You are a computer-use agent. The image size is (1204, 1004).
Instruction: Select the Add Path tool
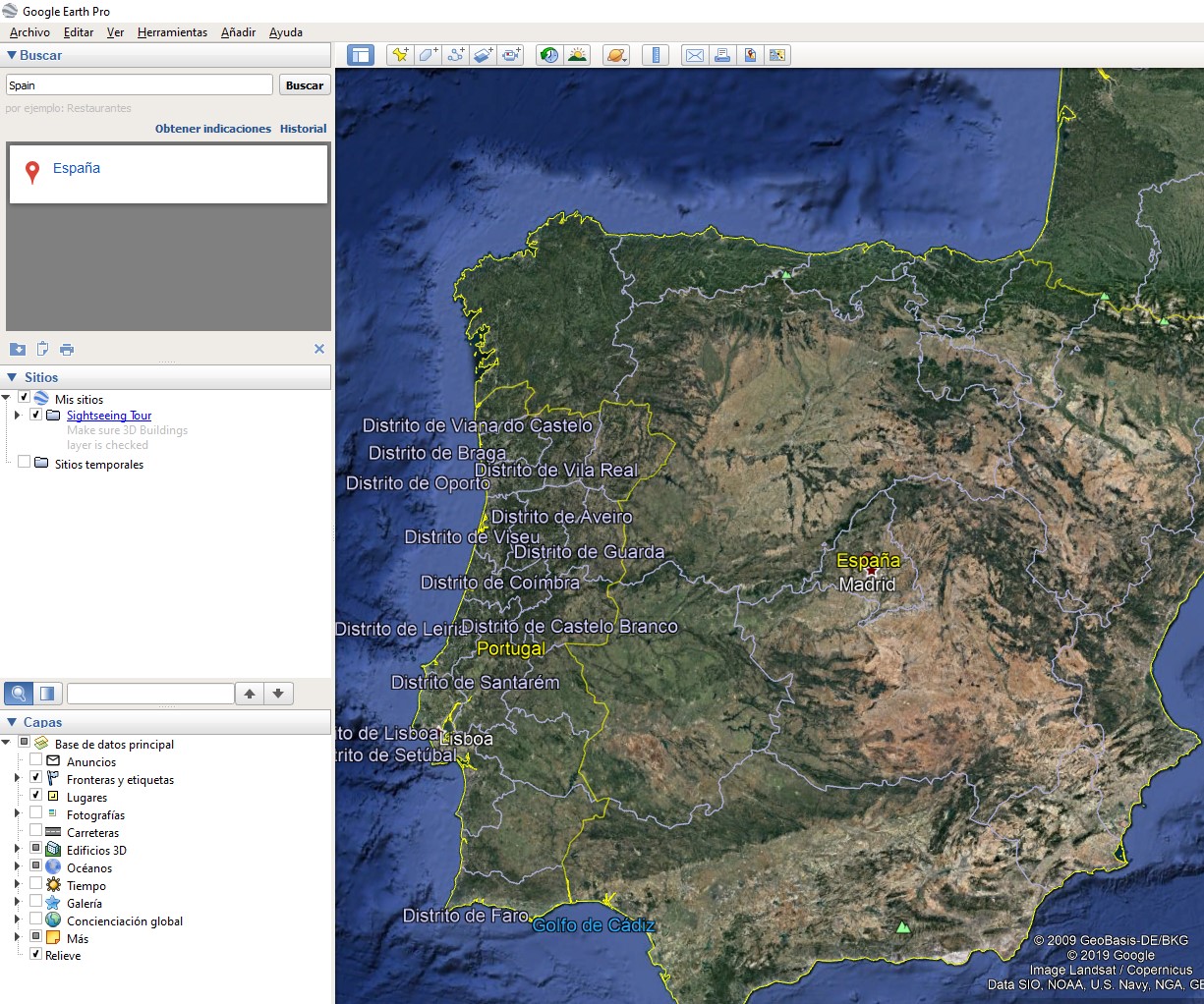[x=455, y=55]
